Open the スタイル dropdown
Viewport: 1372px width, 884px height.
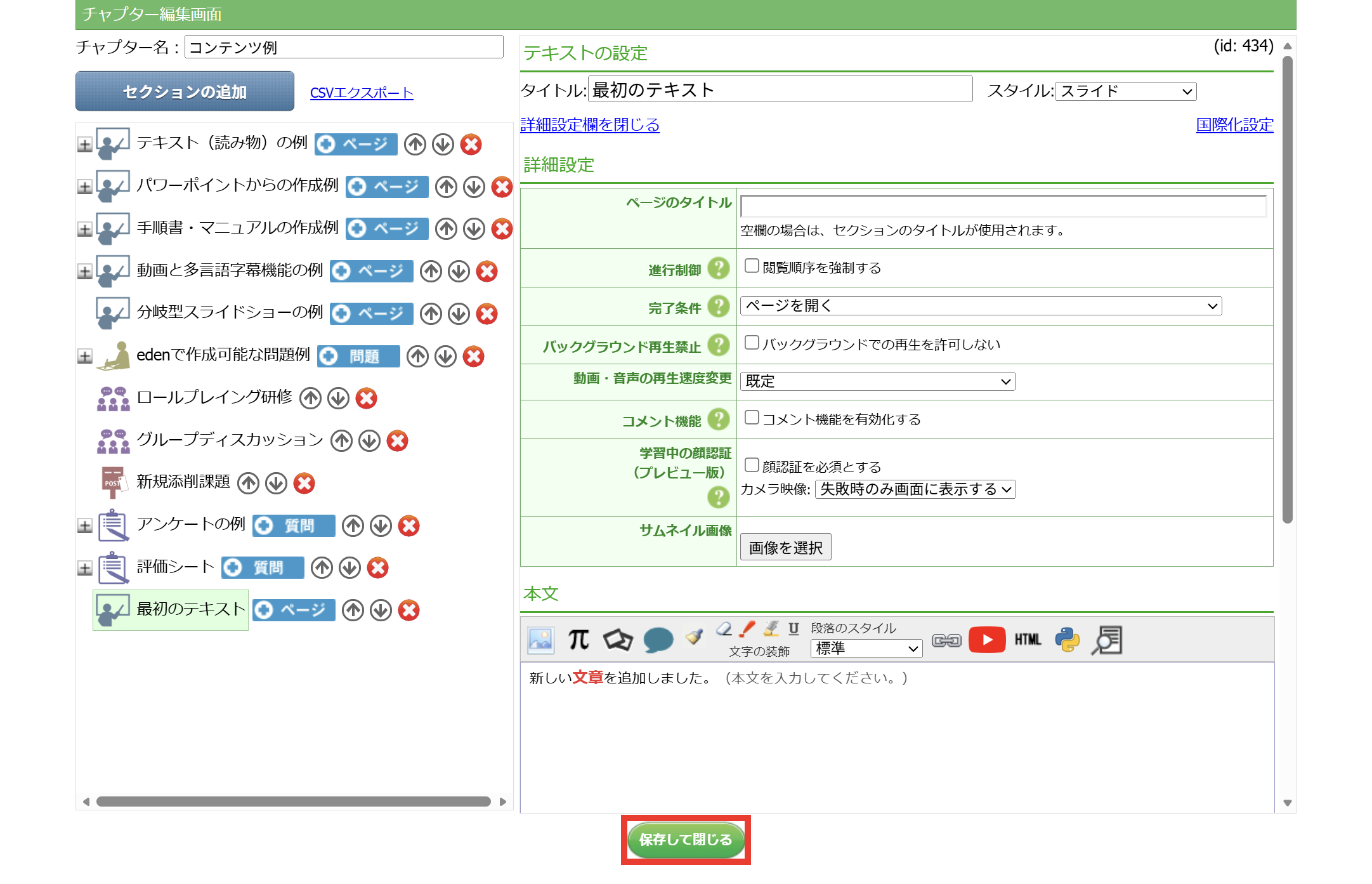tap(1125, 91)
